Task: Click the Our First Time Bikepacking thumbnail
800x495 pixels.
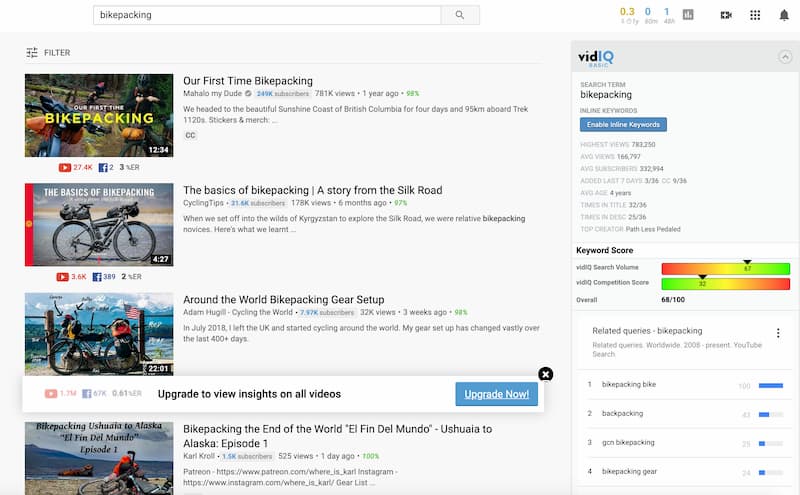Action: [x=99, y=115]
